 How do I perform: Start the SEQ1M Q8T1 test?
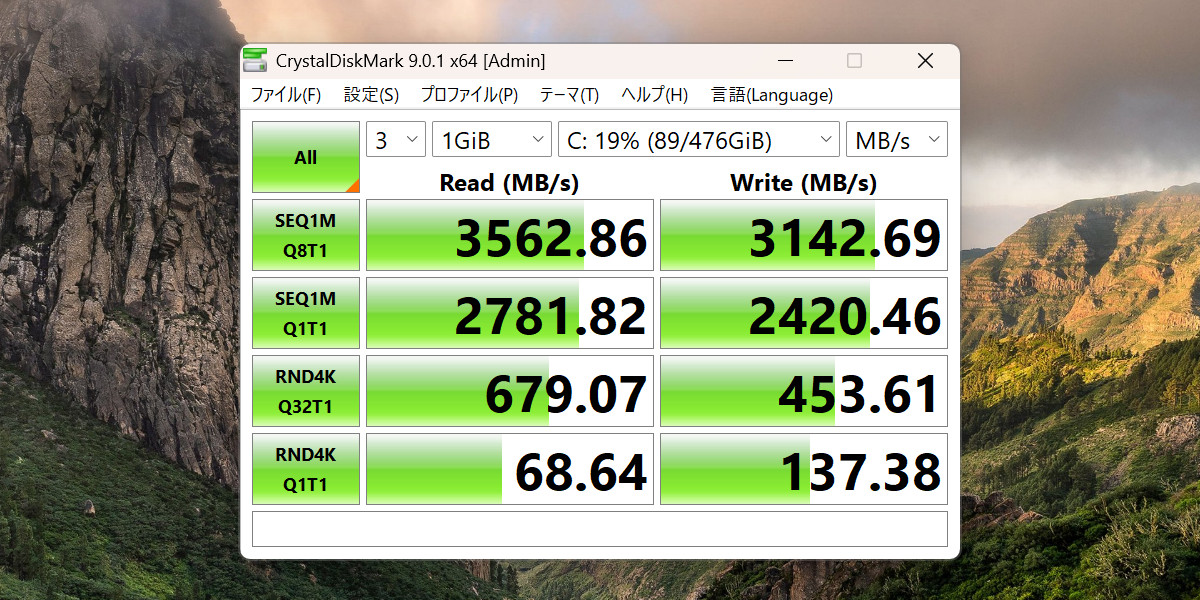point(305,235)
